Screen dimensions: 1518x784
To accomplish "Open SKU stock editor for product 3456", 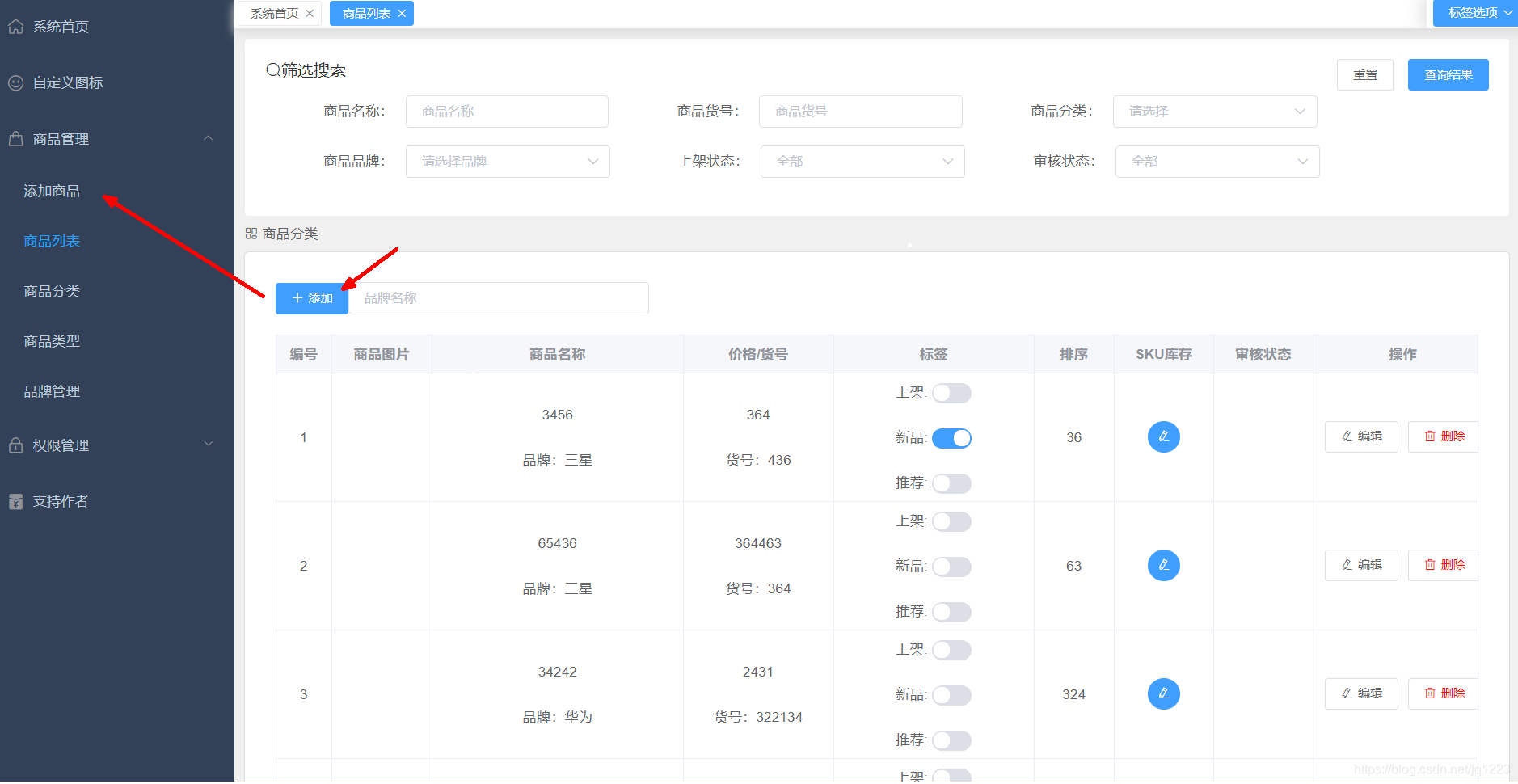I will pos(1163,437).
